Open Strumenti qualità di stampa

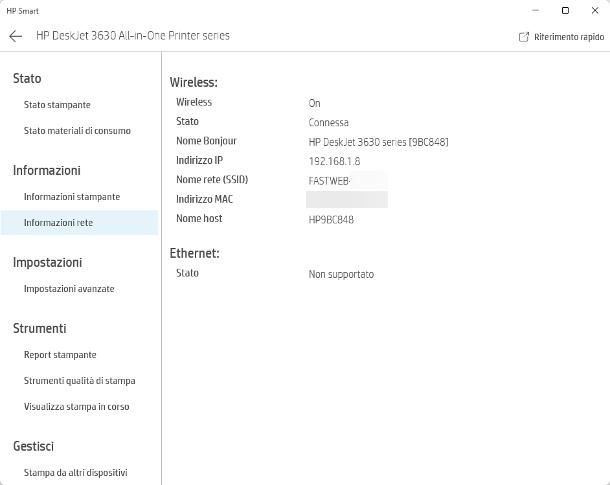tap(79, 380)
